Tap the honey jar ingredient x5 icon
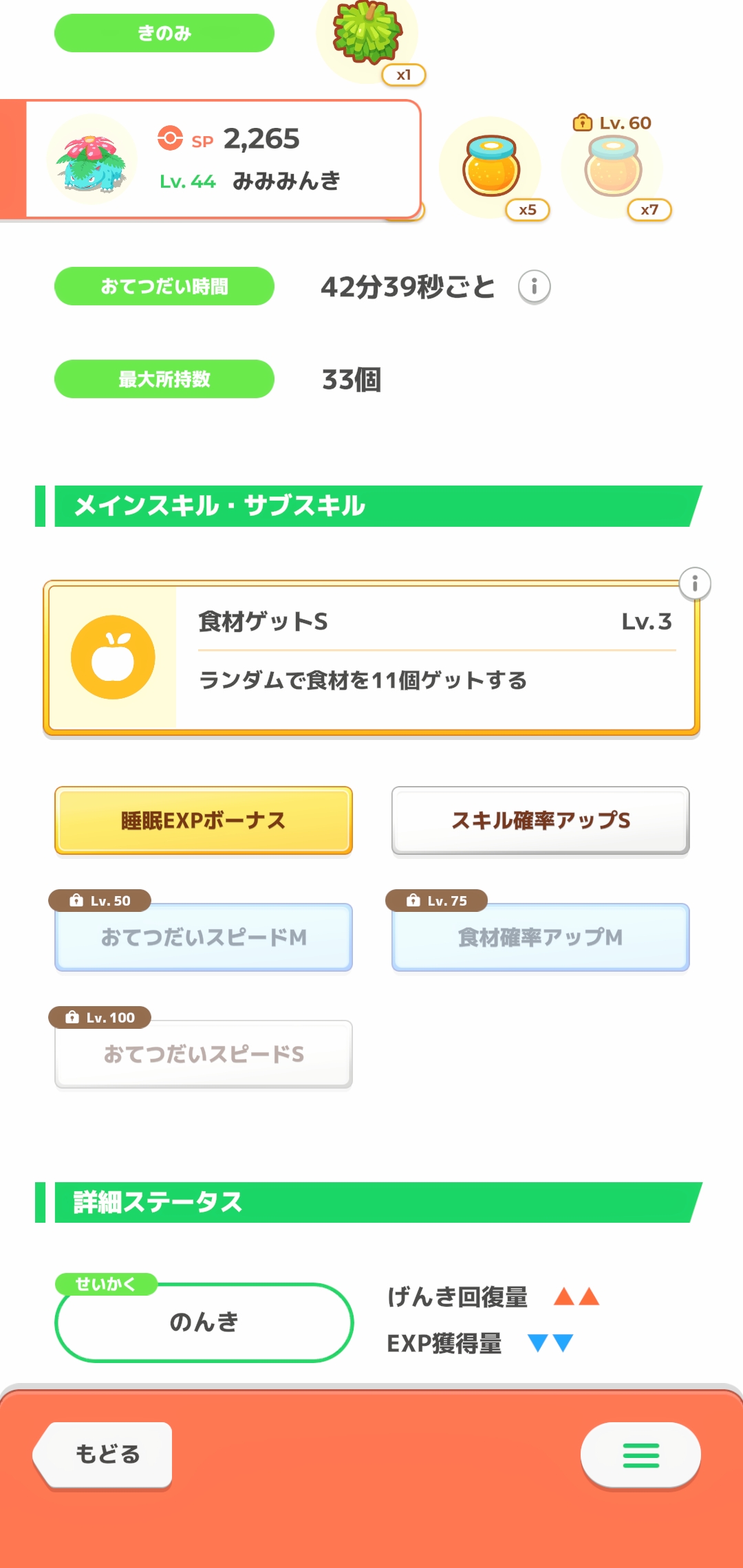Screen dimensions: 743x1568 tap(491, 166)
